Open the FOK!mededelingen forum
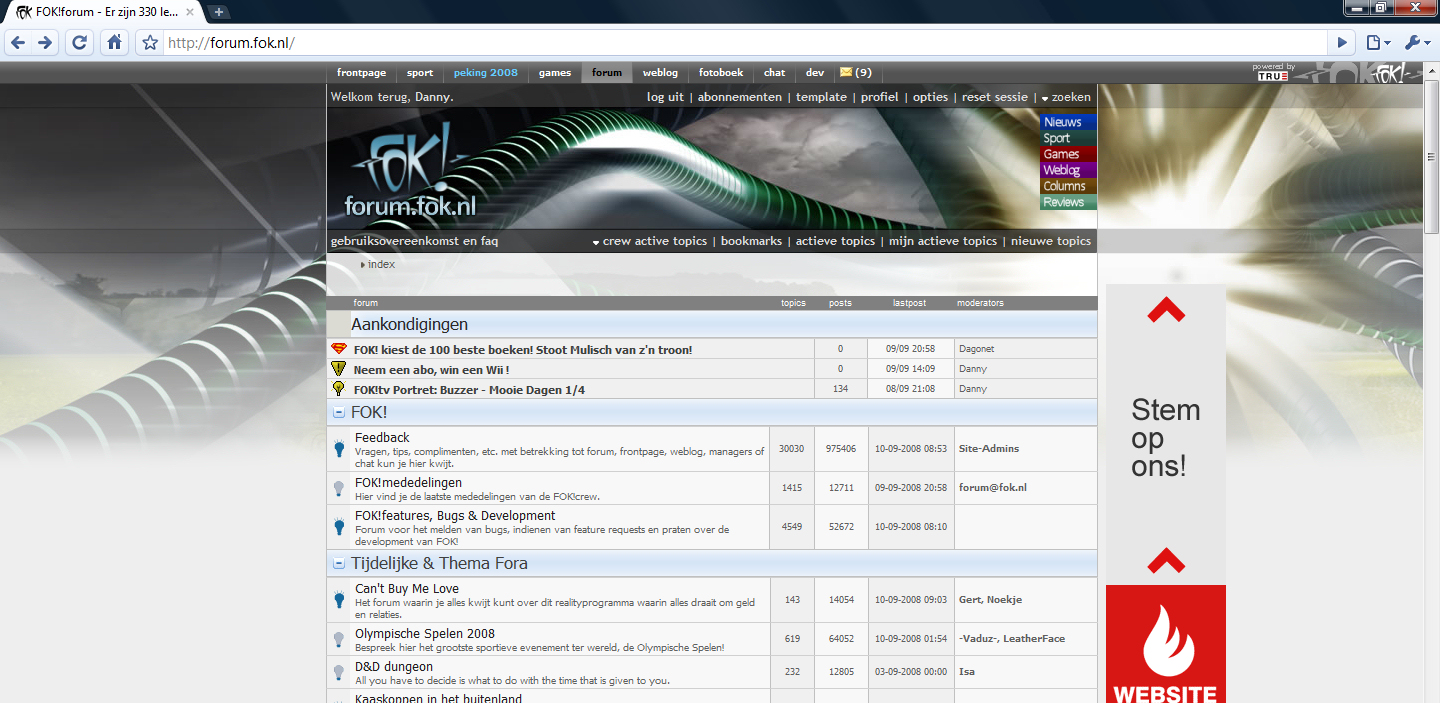The width and height of the screenshot is (1440, 703). pyautogui.click(x=408, y=483)
